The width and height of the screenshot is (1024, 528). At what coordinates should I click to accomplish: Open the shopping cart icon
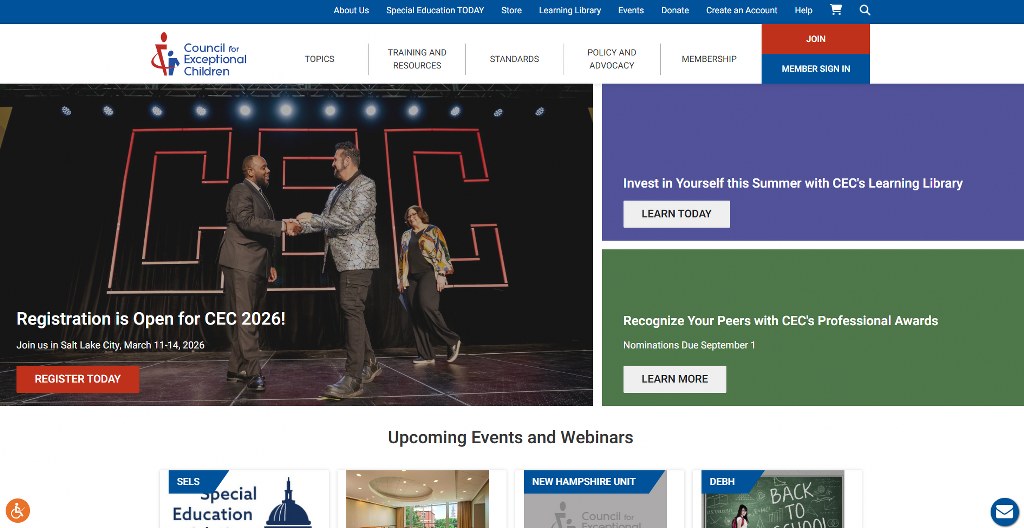pyautogui.click(x=835, y=10)
